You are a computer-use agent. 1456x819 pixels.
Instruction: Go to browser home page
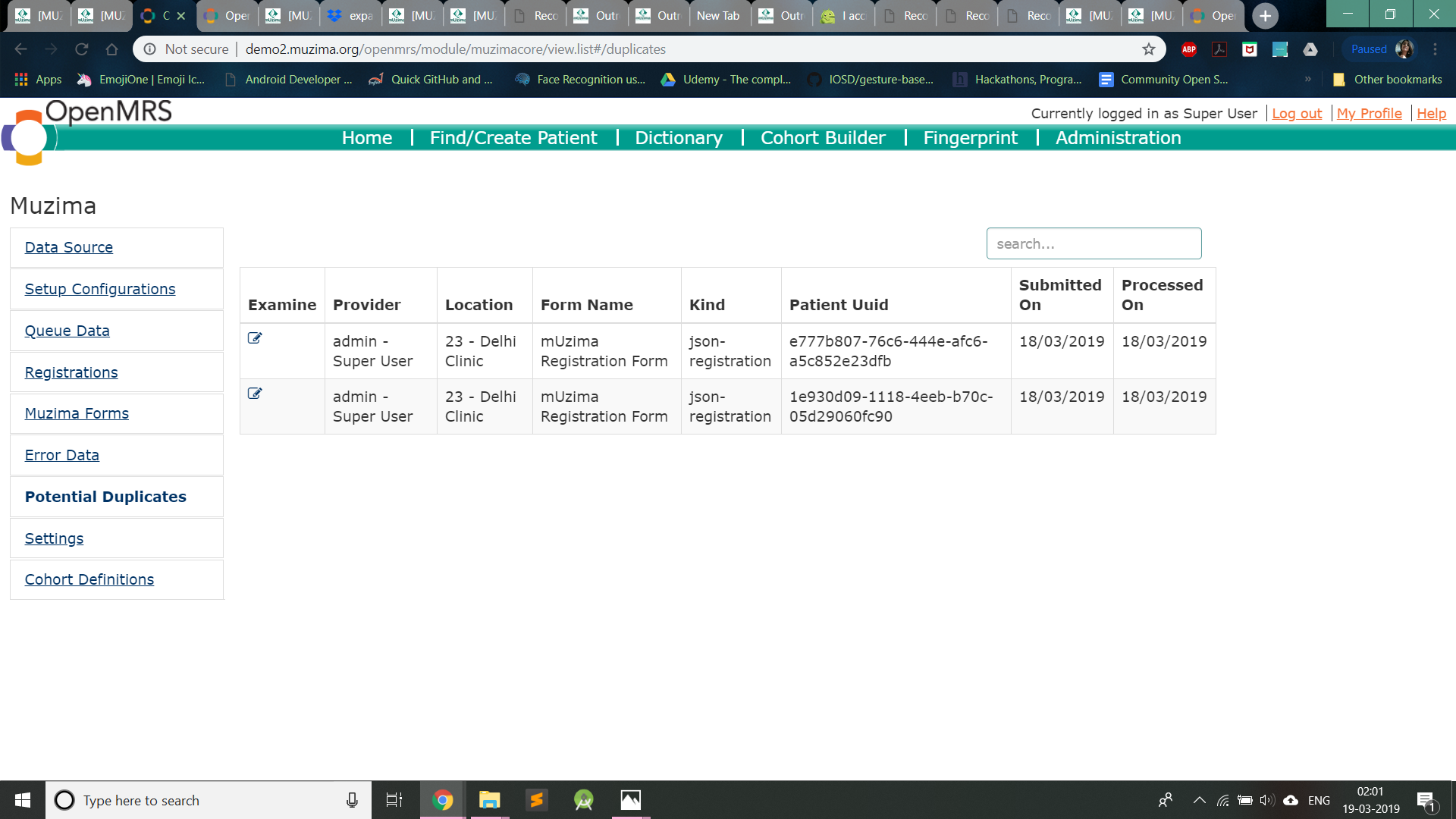(x=112, y=49)
